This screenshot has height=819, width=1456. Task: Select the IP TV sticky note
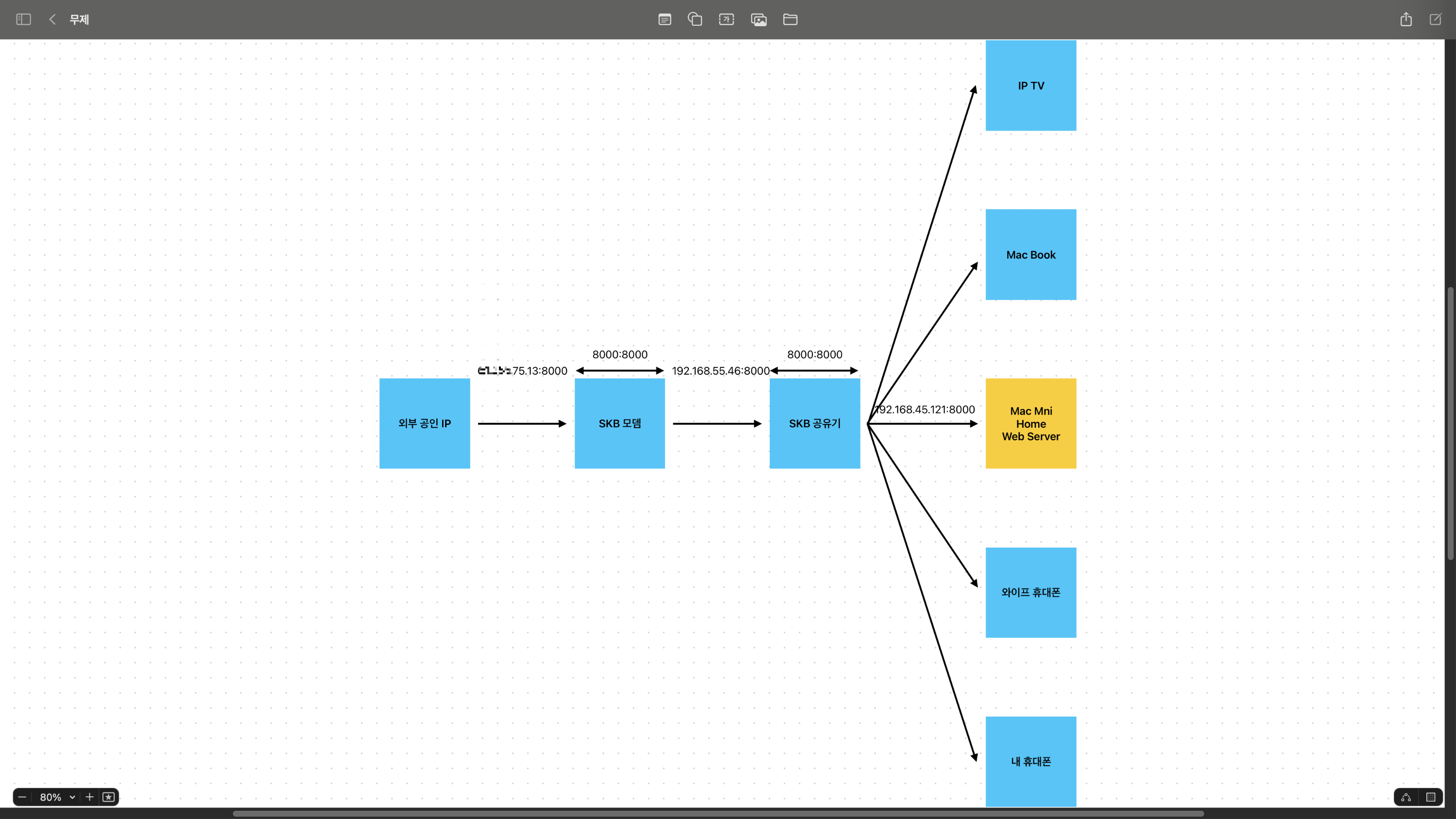pos(1030,85)
